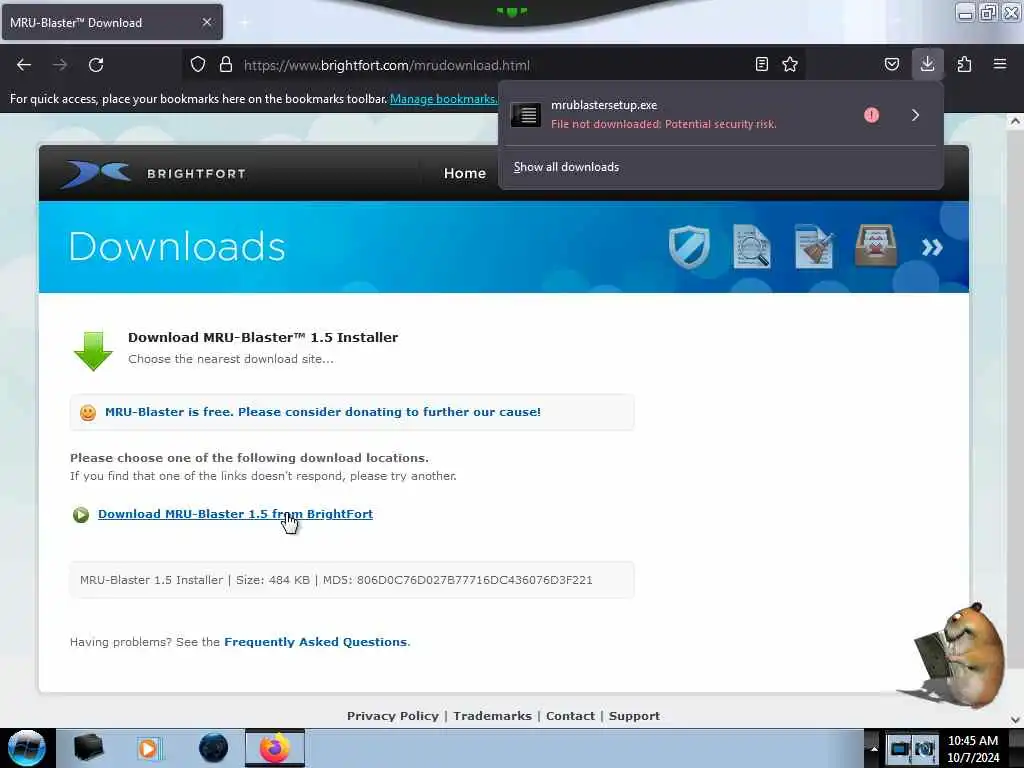Bookmark this page with the star icon
Image resolution: width=1024 pixels, height=768 pixels.
790,64
